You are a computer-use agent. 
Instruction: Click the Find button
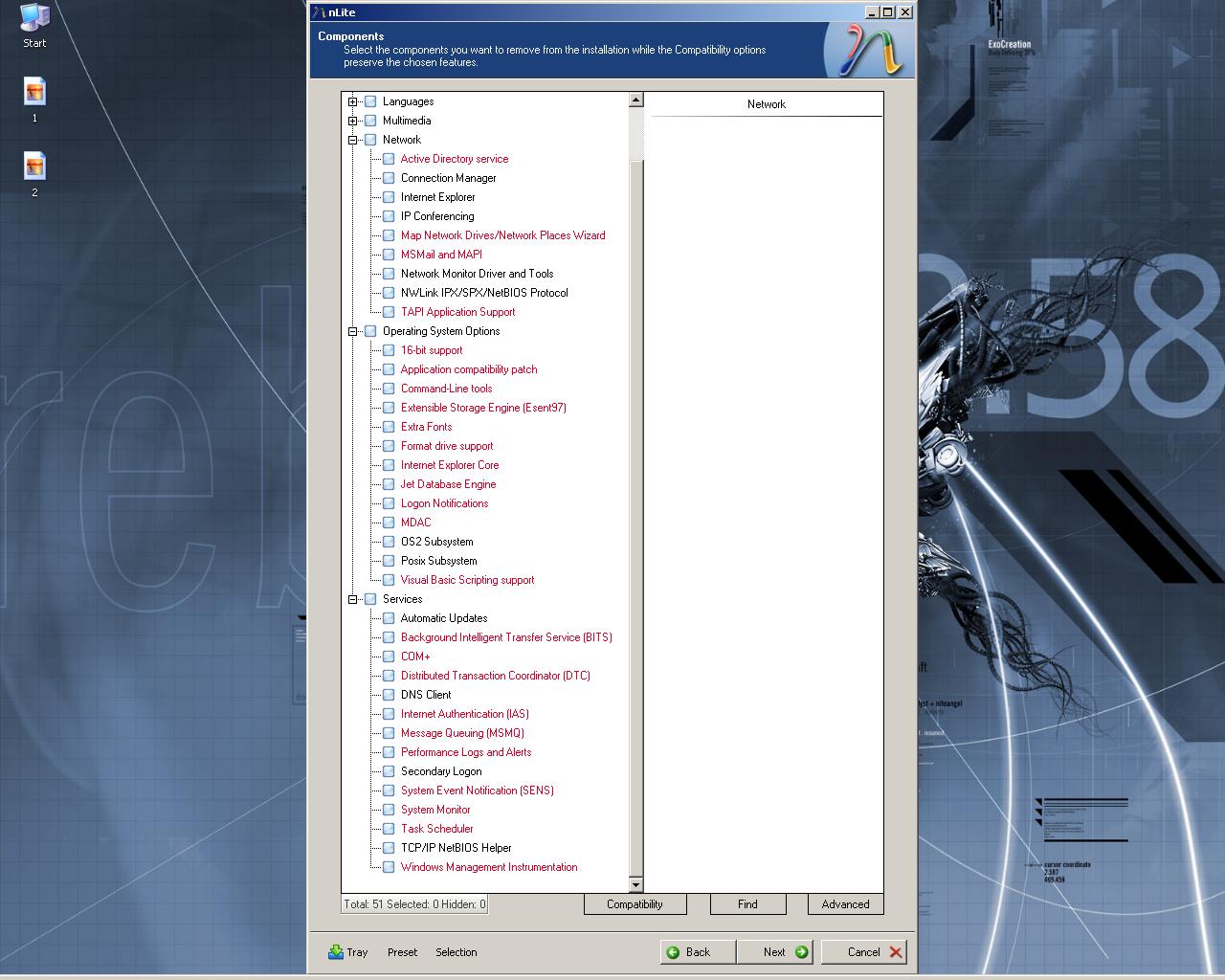coord(747,904)
